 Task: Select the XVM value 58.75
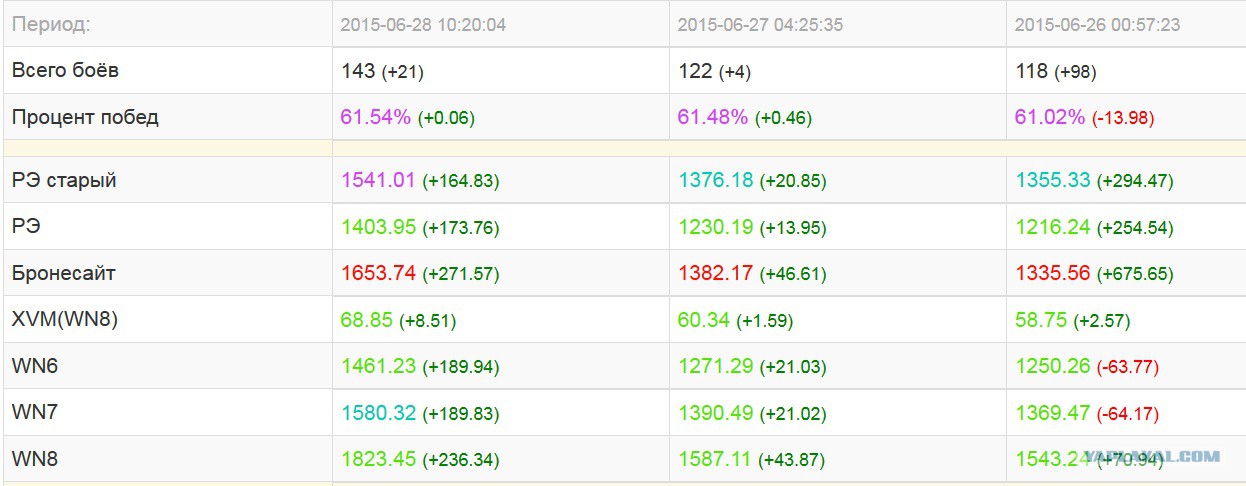(x=1041, y=320)
